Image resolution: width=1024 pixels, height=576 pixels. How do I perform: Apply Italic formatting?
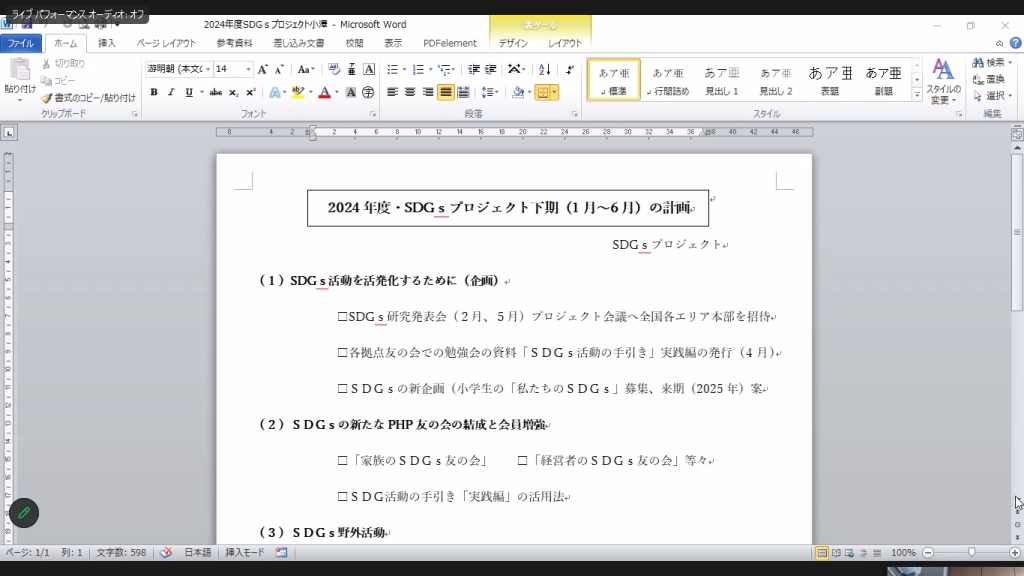(171, 92)
